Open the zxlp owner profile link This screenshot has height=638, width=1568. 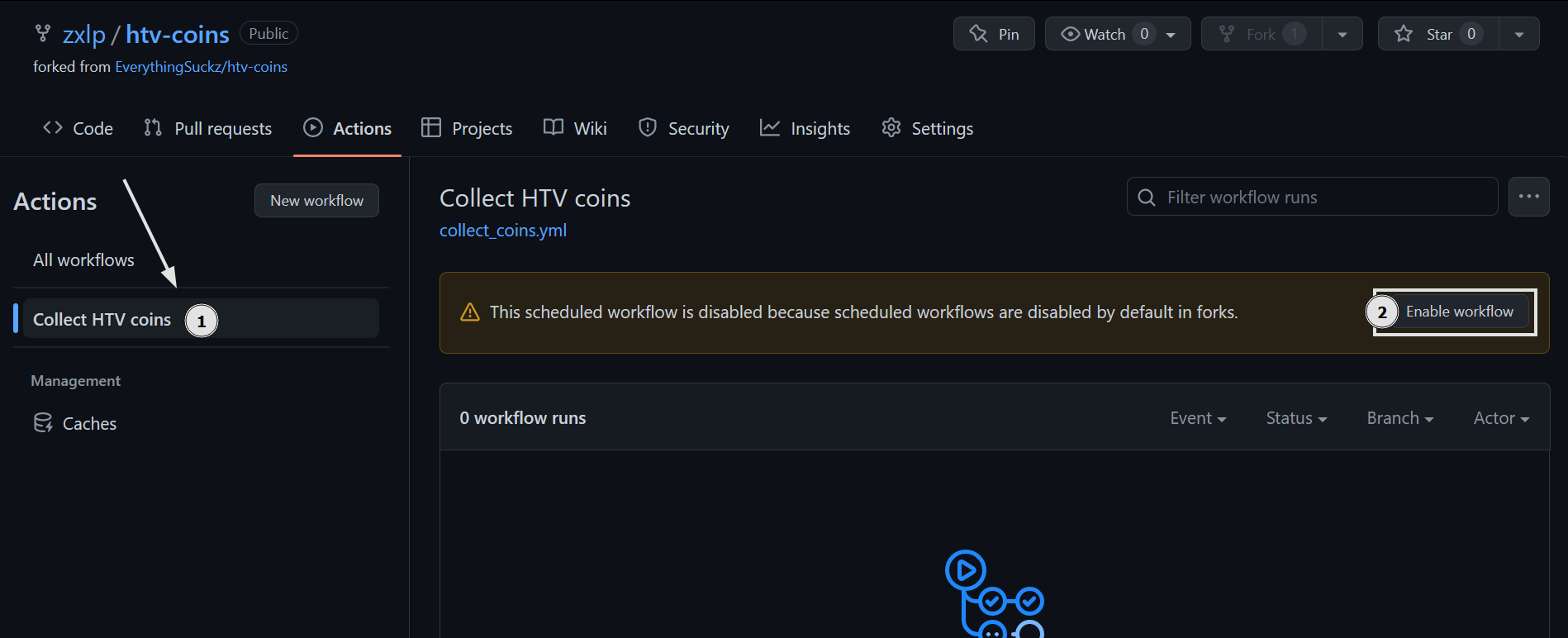coord(84,35)
